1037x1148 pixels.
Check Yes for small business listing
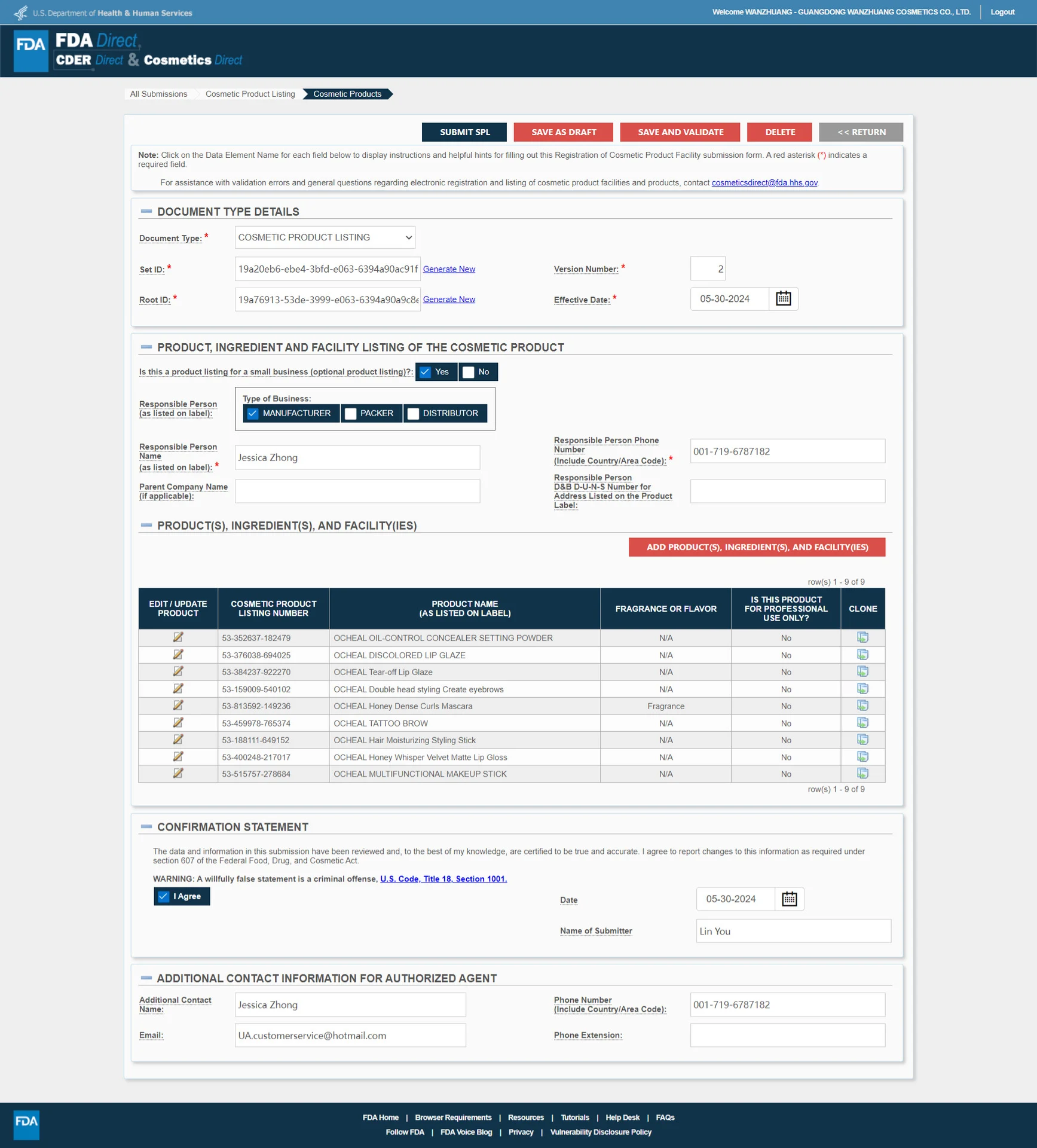[x=425, y=372]
